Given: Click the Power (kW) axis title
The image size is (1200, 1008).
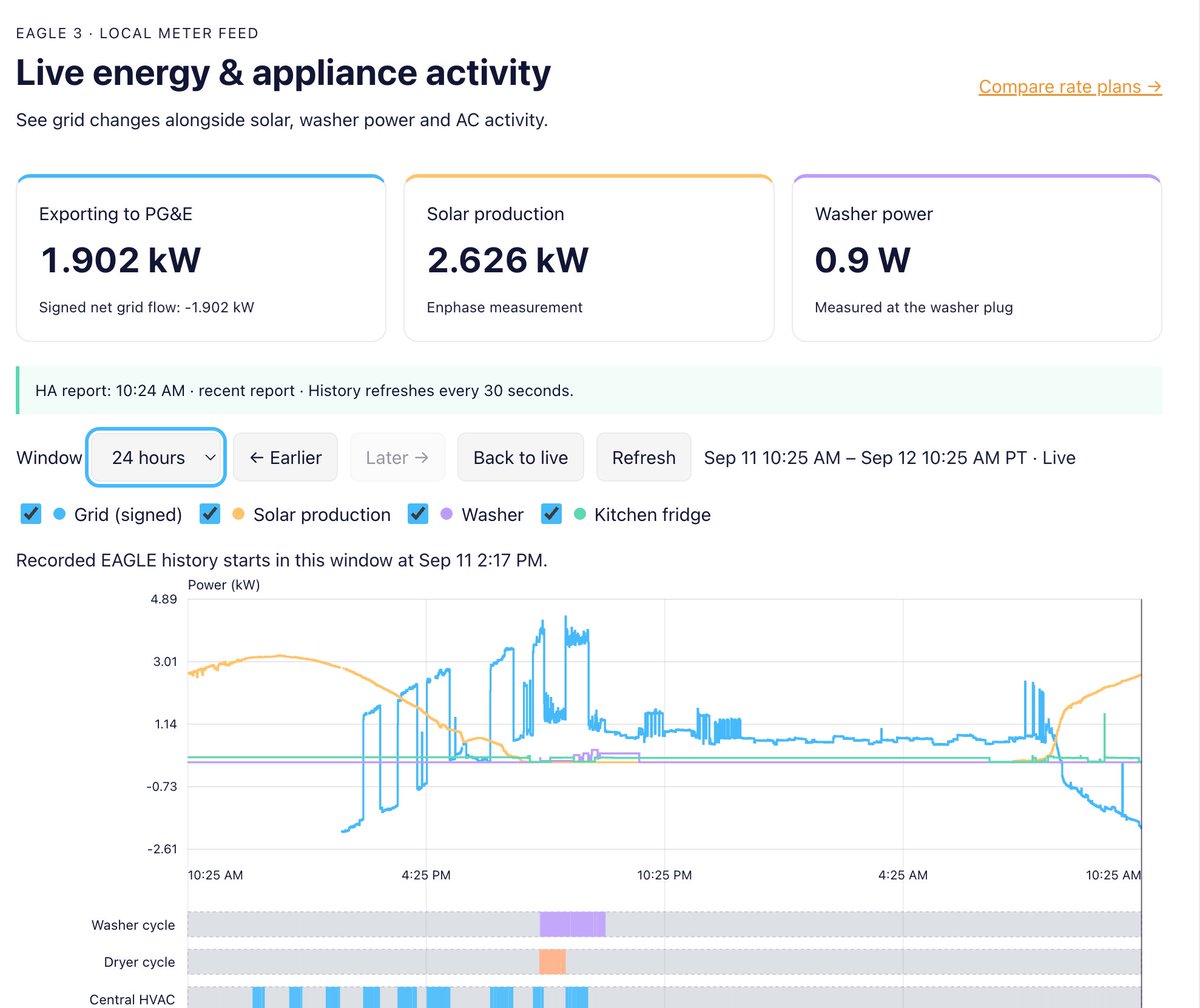Looking at the screenshot, I should click(x=224, y=585).
